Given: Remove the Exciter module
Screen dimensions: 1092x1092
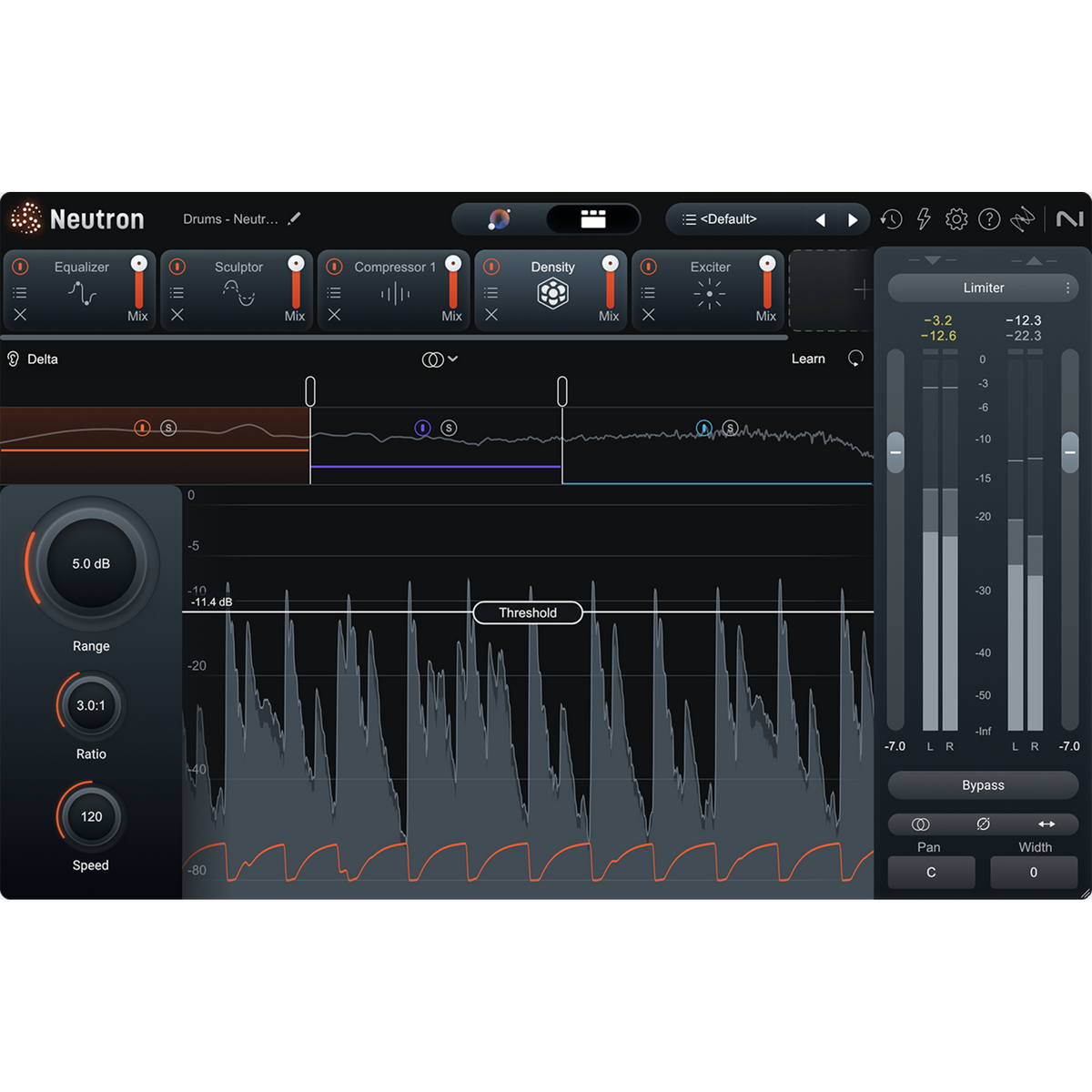Looking at the screenshot, I should point(648,315).
